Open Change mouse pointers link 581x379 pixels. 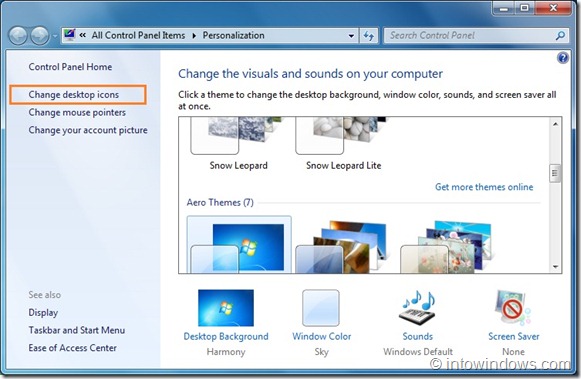pyautogui.click(x=77, y=112)
